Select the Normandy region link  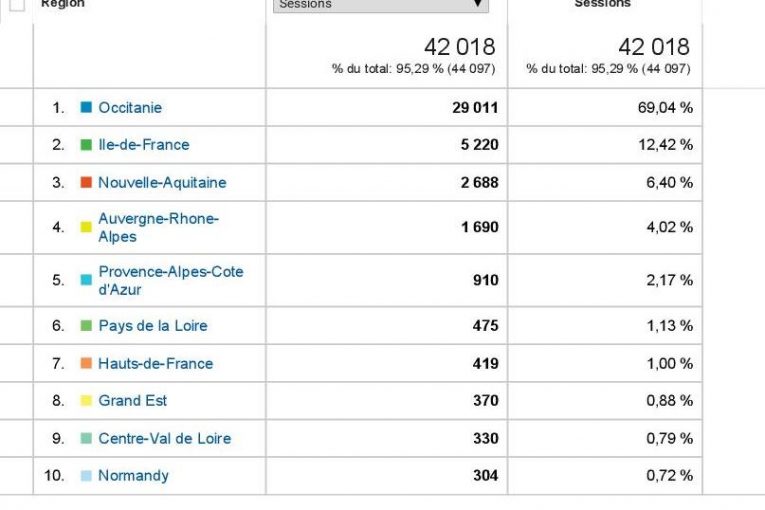pyautogui.click(x=133, y=475)
